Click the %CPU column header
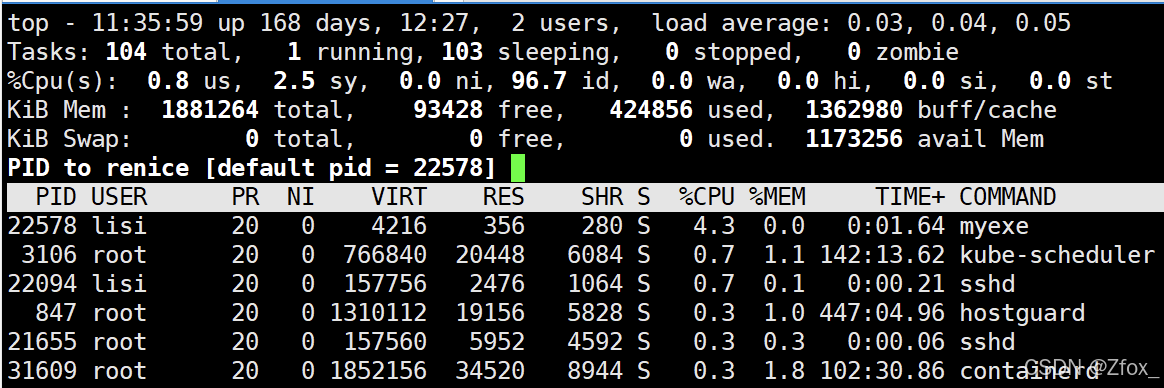 [x=706, y=197]
